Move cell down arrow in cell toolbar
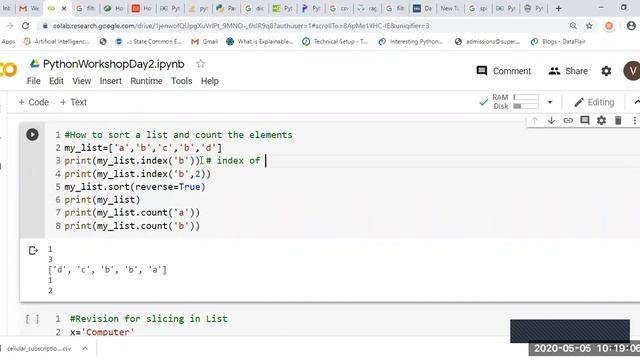Image resolution: width=640 pixels, height=360 pixels. 551,120
